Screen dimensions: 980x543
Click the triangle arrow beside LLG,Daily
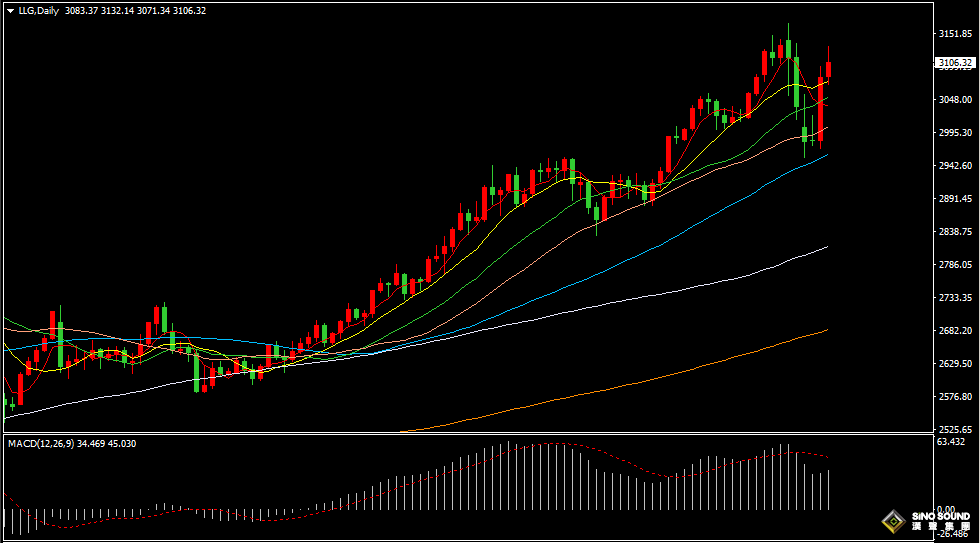coord(10,10)
